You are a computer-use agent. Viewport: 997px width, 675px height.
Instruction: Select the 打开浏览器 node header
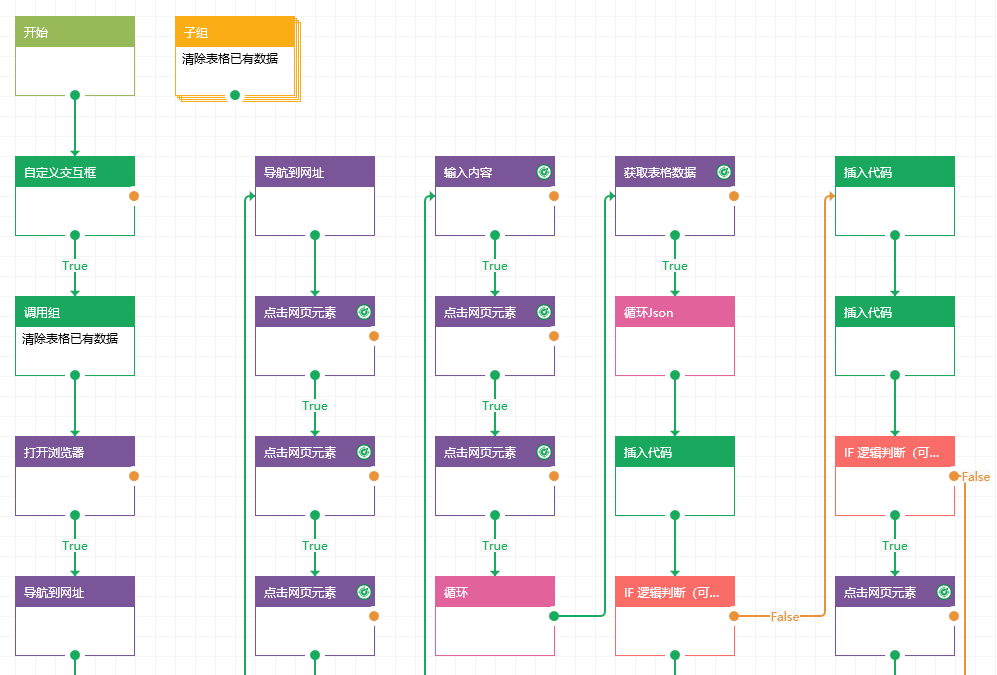(75, 452)
